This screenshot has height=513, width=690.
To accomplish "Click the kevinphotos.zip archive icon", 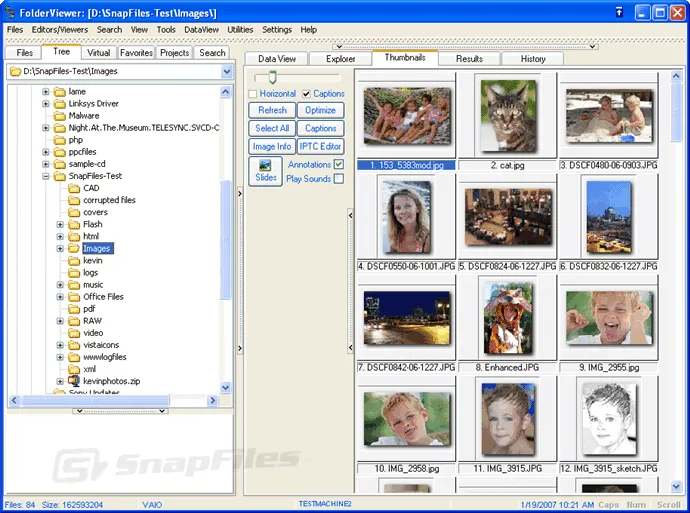I will click(74, 381).
